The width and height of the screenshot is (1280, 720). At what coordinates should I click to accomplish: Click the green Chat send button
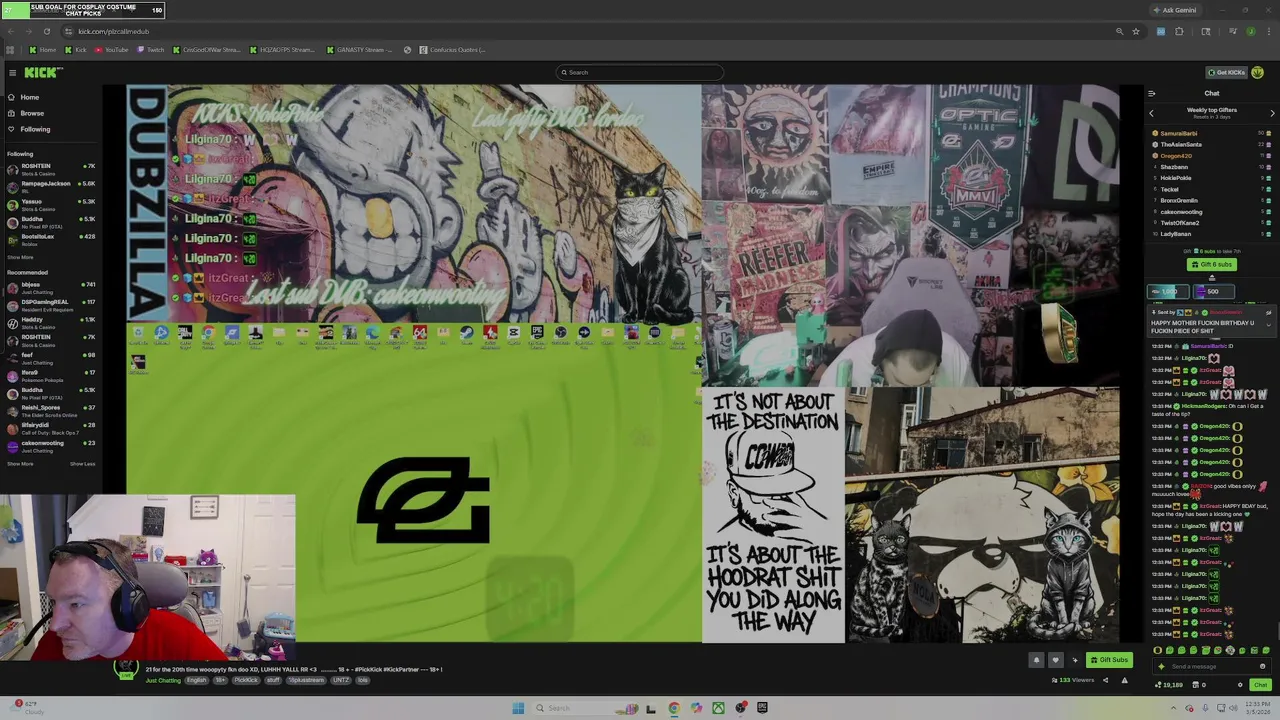(x=1260, y=685)
